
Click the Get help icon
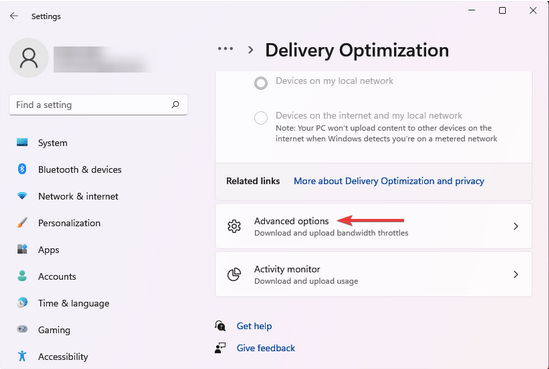tap(220, 326)
